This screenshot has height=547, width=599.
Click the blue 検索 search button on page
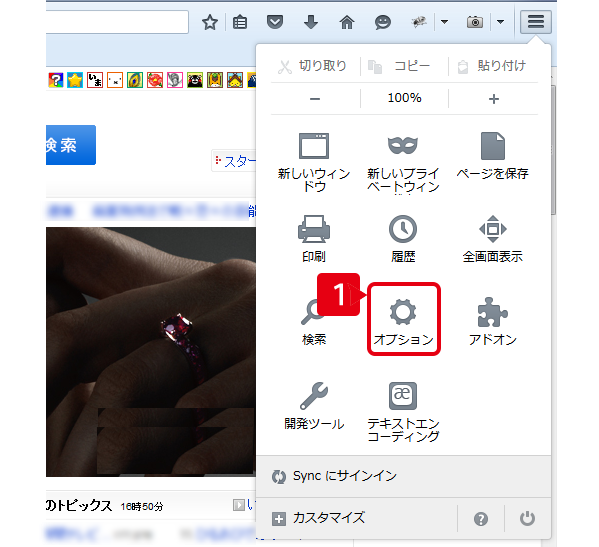click(70, 145)
